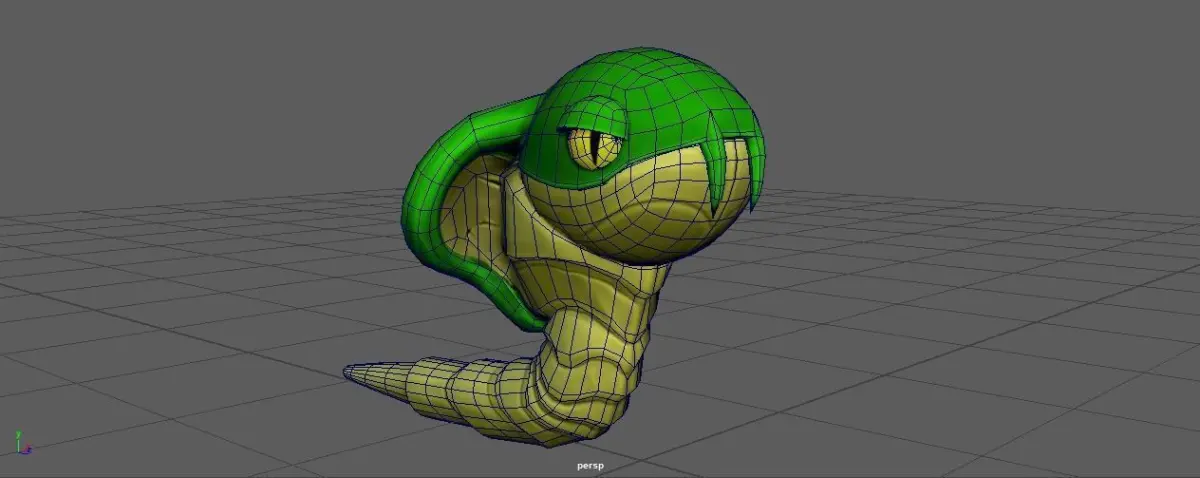The image size is (1200, 478).
Task: Select the snake model's yellow eye
Action: (594, 149)
